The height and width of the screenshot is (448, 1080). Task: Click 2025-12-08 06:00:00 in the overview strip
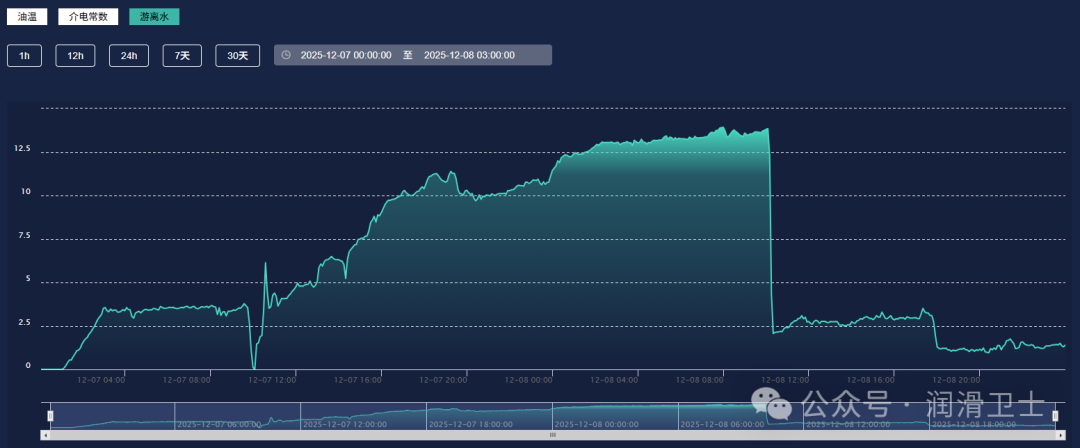tap(722, 425)
